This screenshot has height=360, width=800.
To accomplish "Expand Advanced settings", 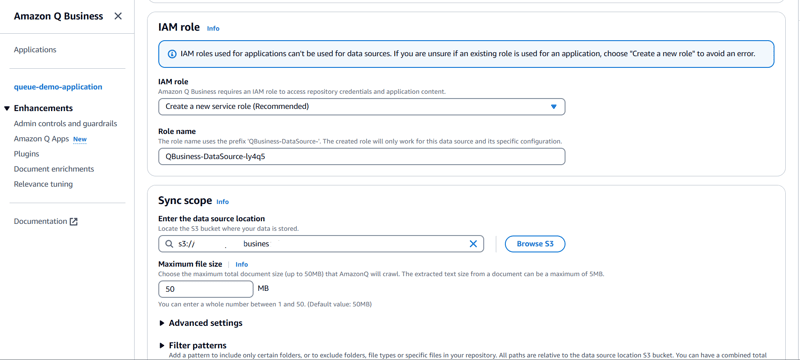I will (x=201, y=323).
